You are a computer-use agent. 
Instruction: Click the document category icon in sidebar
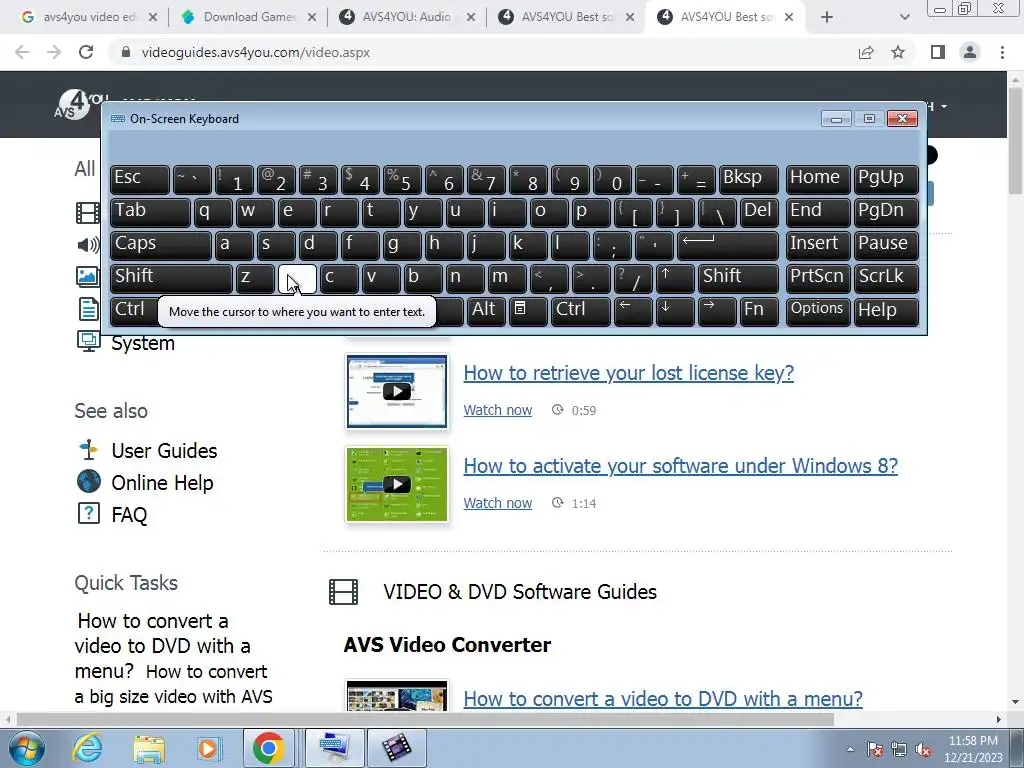88,309
